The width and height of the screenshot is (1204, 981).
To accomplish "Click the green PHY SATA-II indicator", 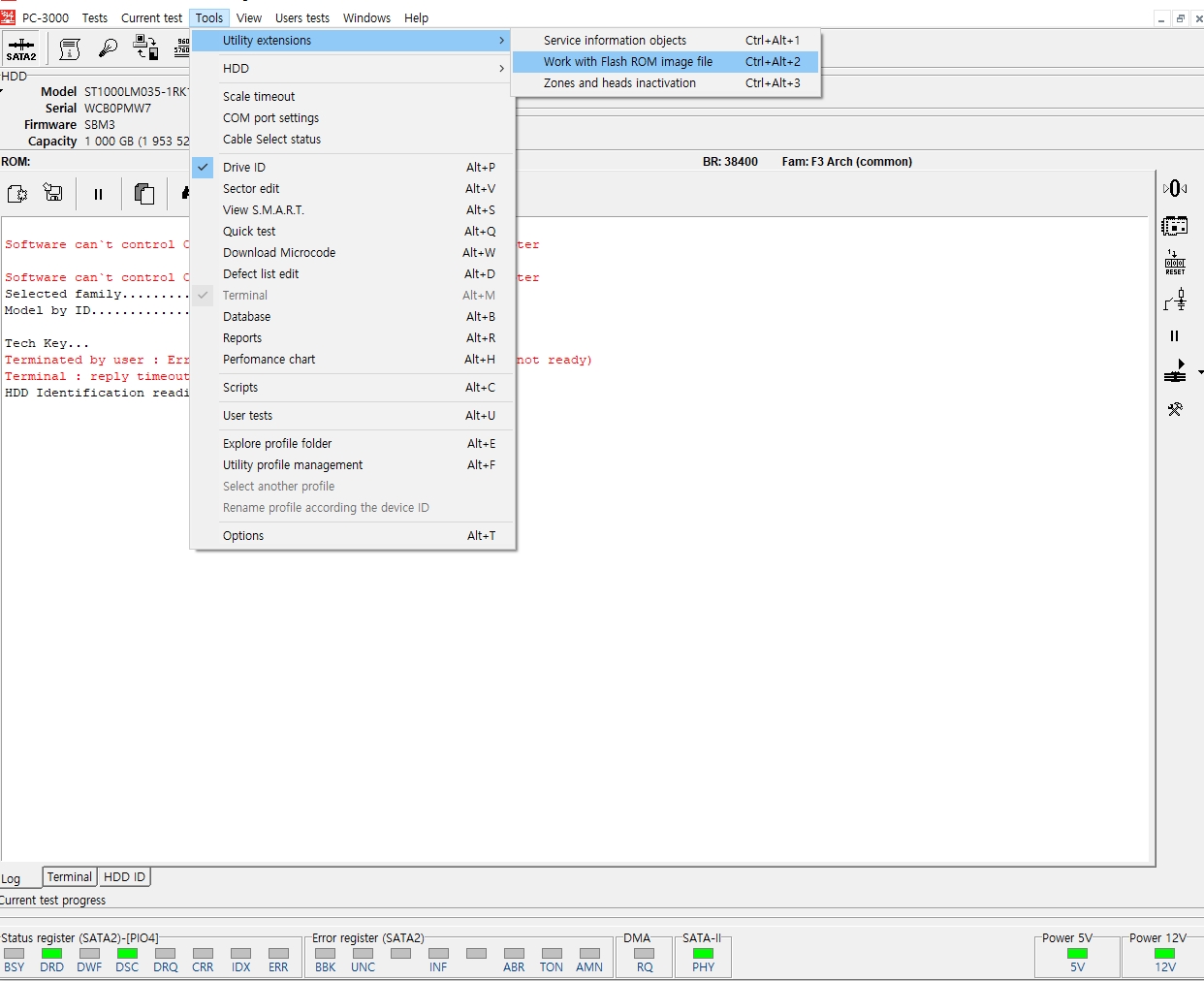I will coord(704,954).
